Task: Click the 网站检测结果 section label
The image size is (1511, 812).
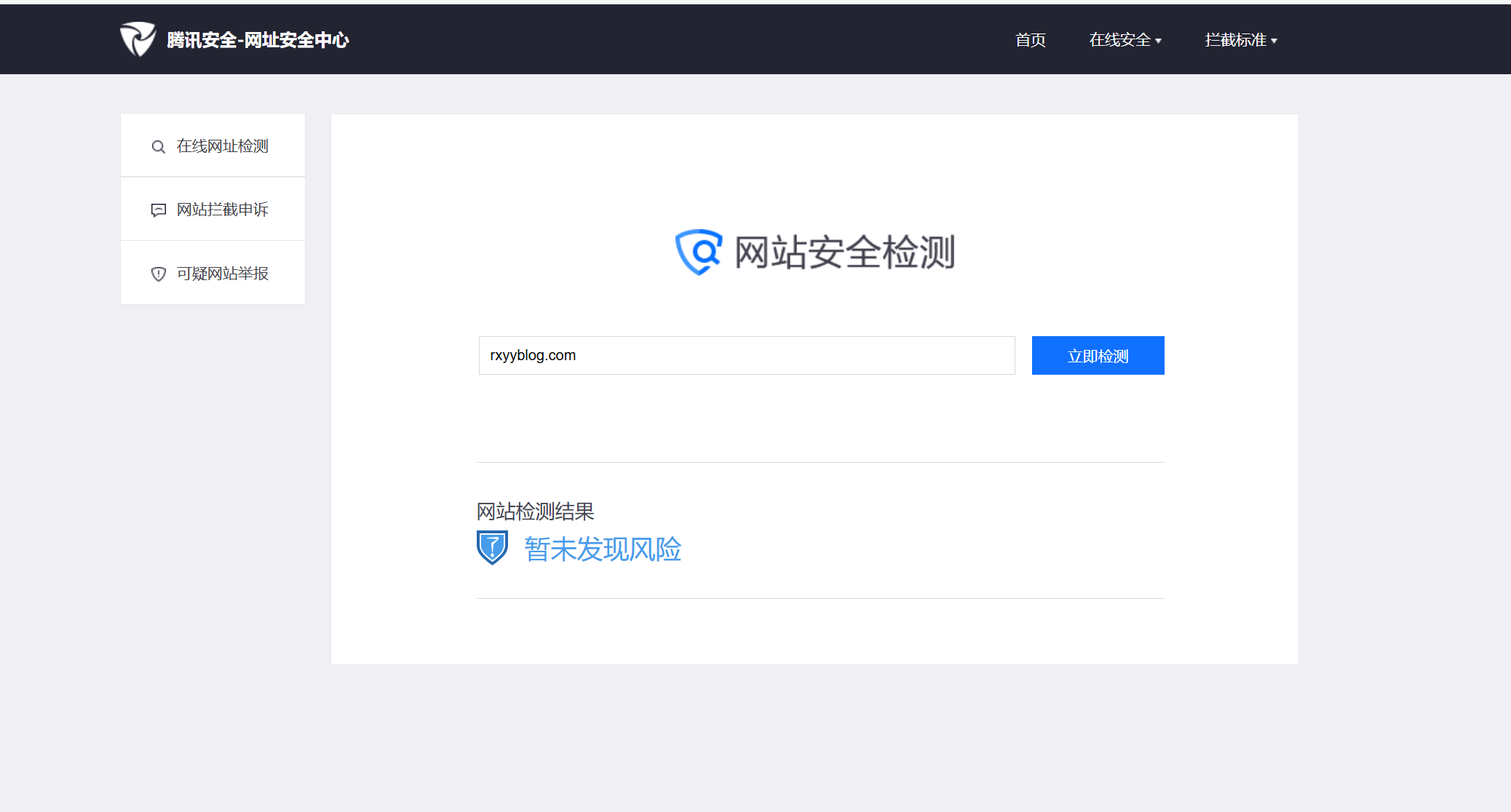Action: (535, 512)
